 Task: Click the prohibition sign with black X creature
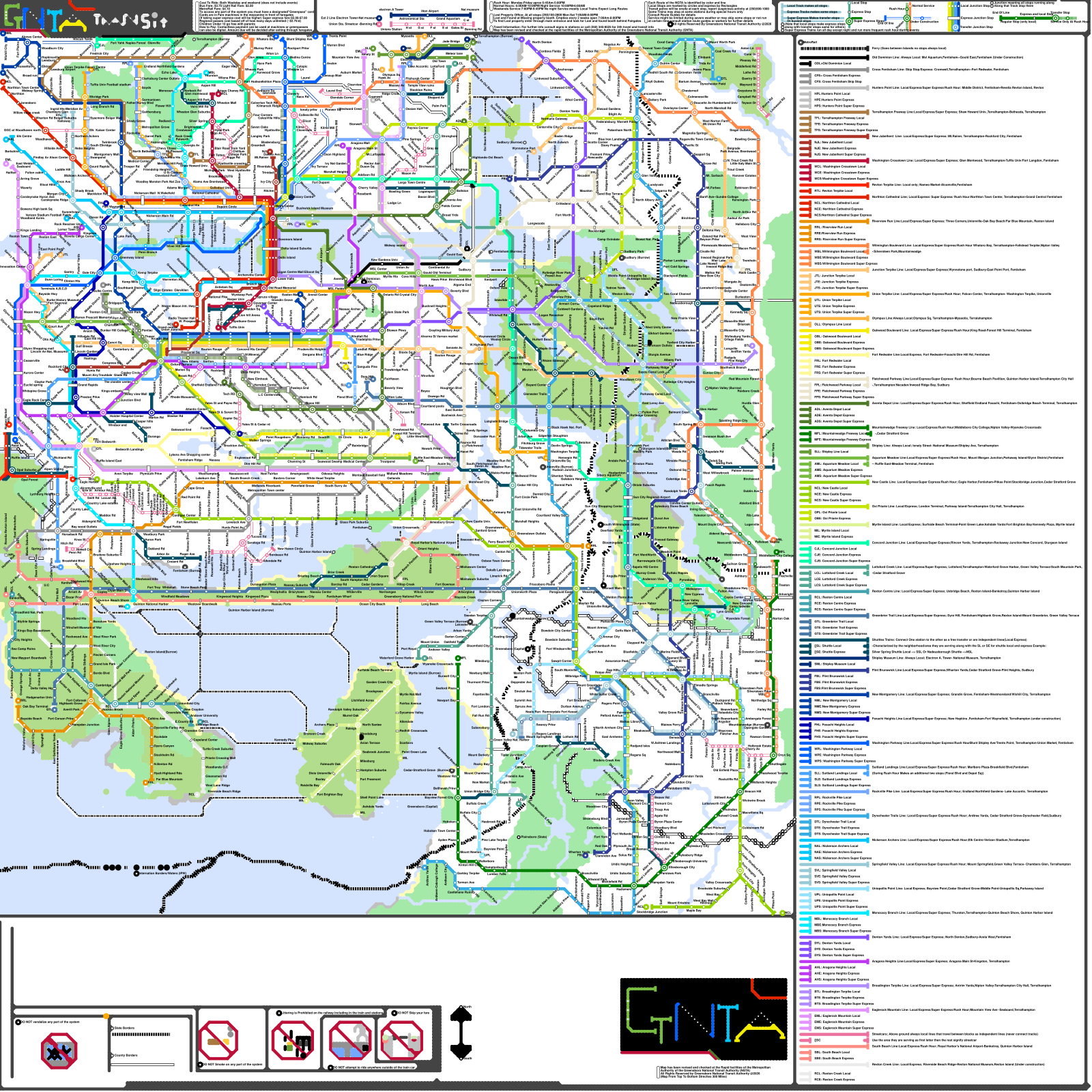(59, 1051)
